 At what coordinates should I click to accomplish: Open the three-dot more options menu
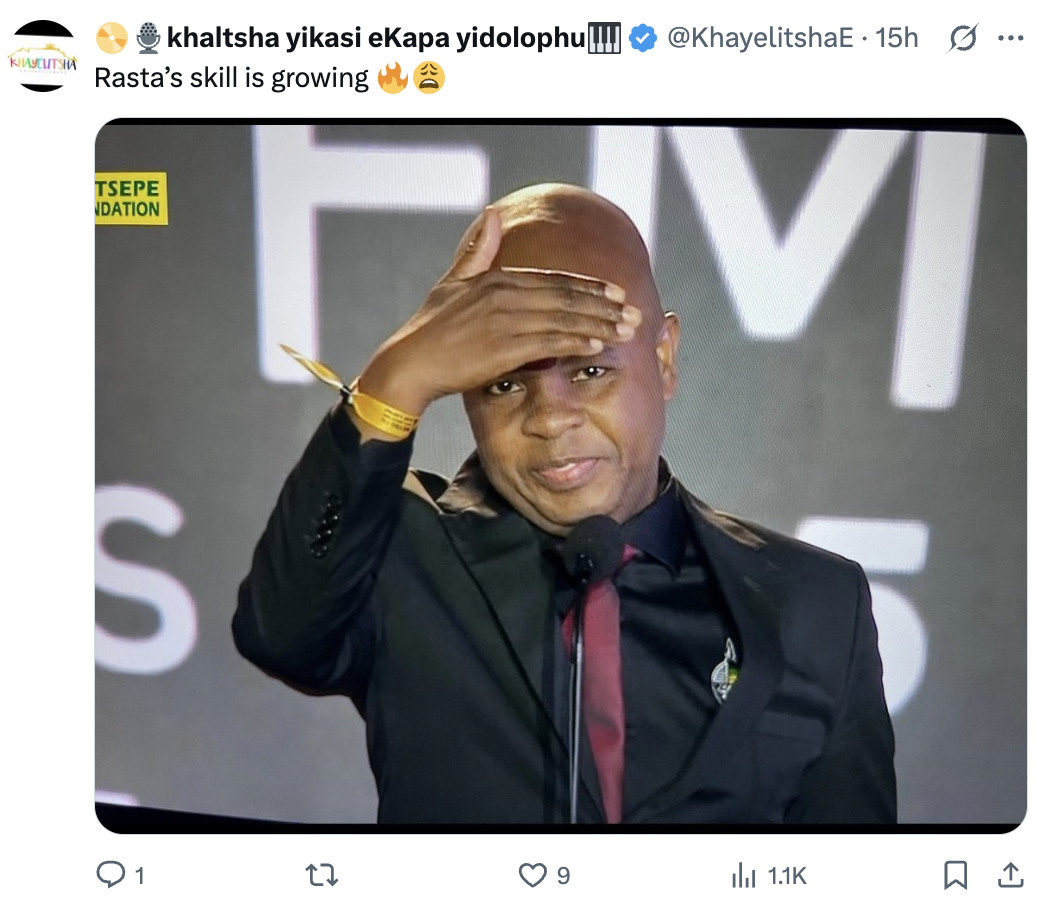[1011, 39]
